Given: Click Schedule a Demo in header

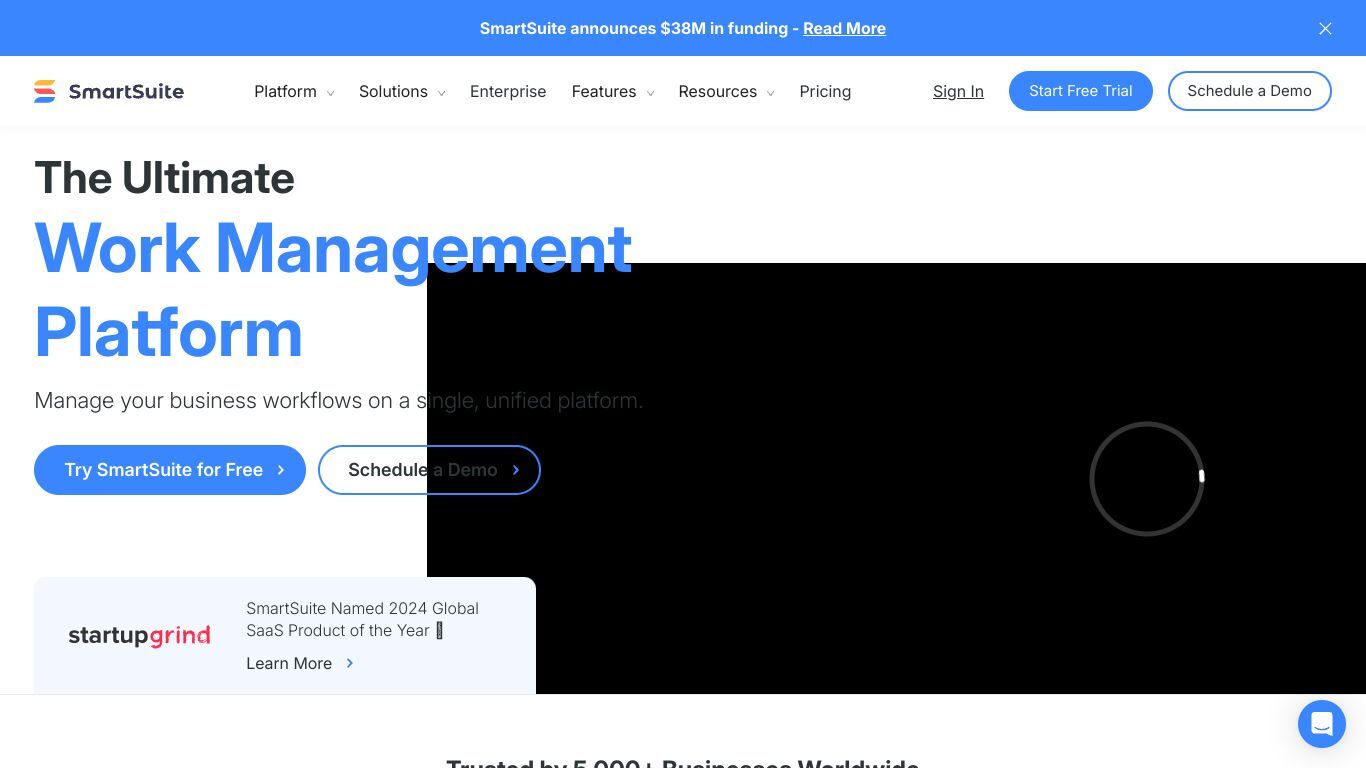Looking at the screenshot, I should coord(1249,91).
